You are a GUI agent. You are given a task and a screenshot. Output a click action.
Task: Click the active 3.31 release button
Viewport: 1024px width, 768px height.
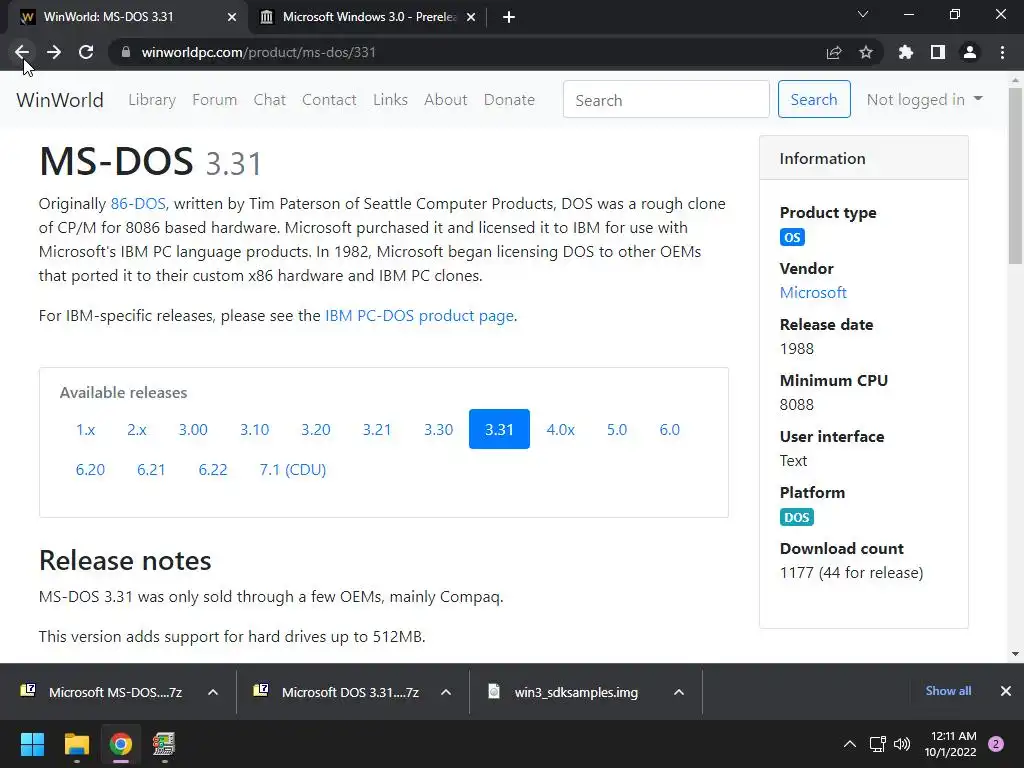click(x=499, y=429)
